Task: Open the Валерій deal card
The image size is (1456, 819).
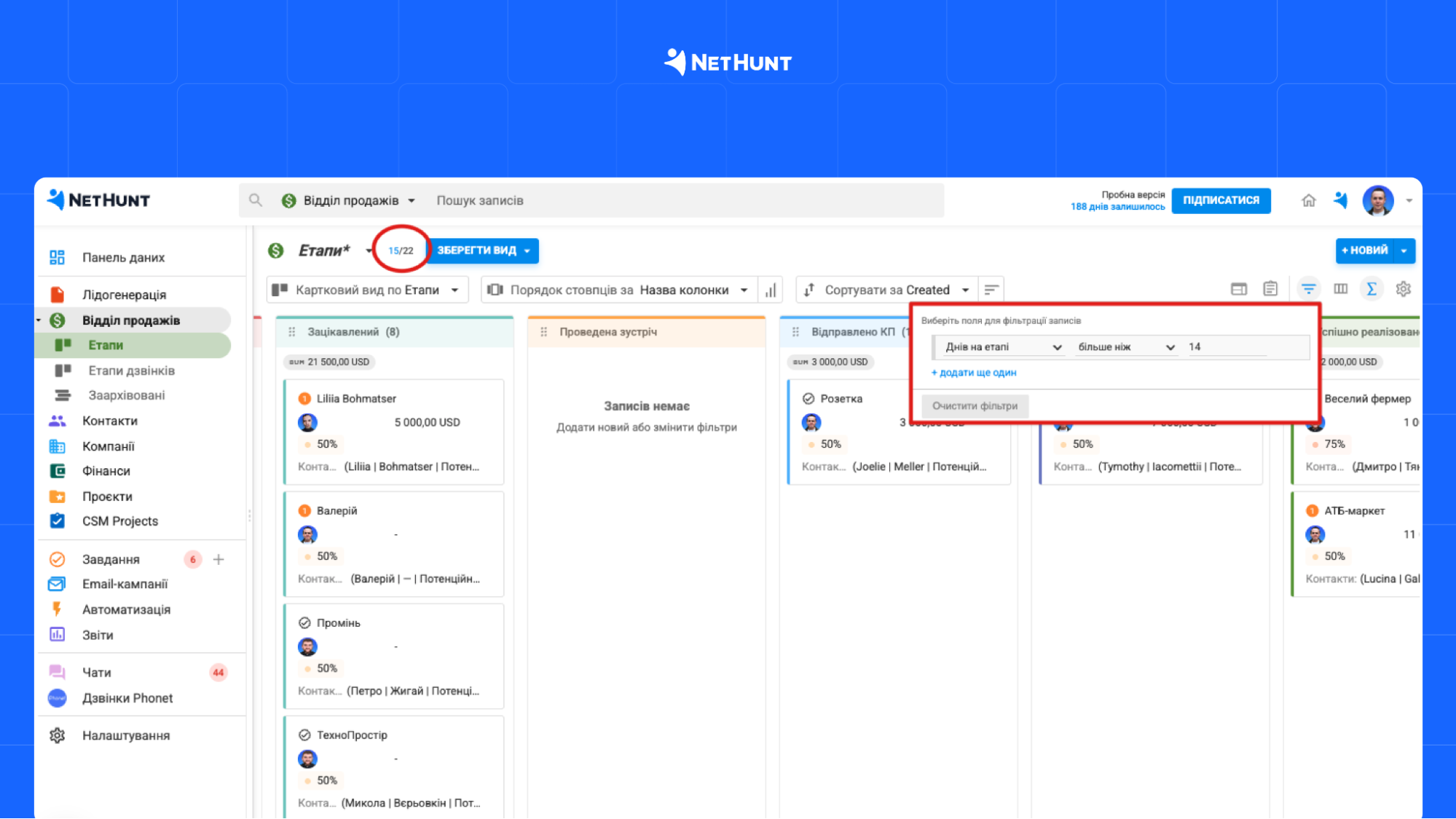Action: pyautogui.click(x=394, y=544)
